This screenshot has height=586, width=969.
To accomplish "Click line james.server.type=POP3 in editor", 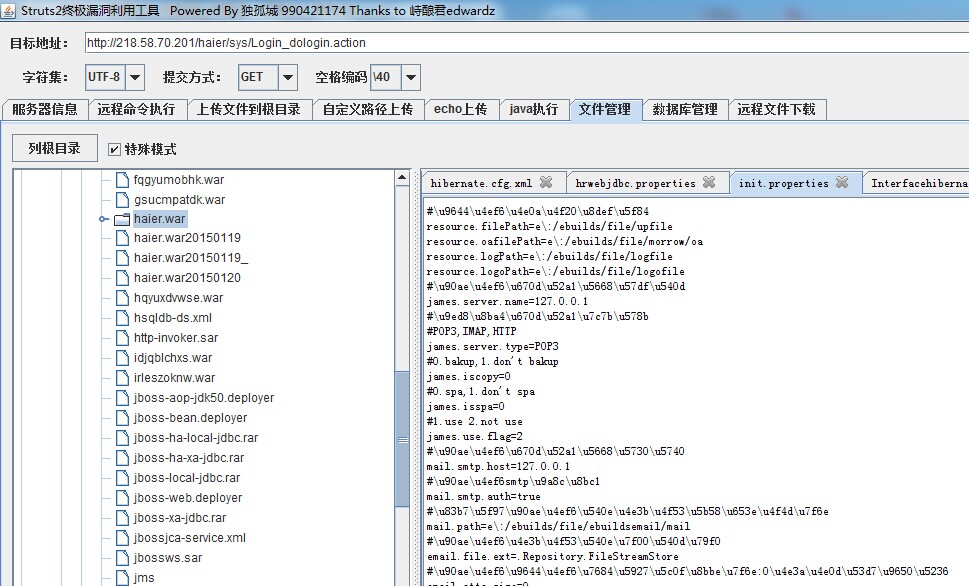I will click(x=493, y=346).
